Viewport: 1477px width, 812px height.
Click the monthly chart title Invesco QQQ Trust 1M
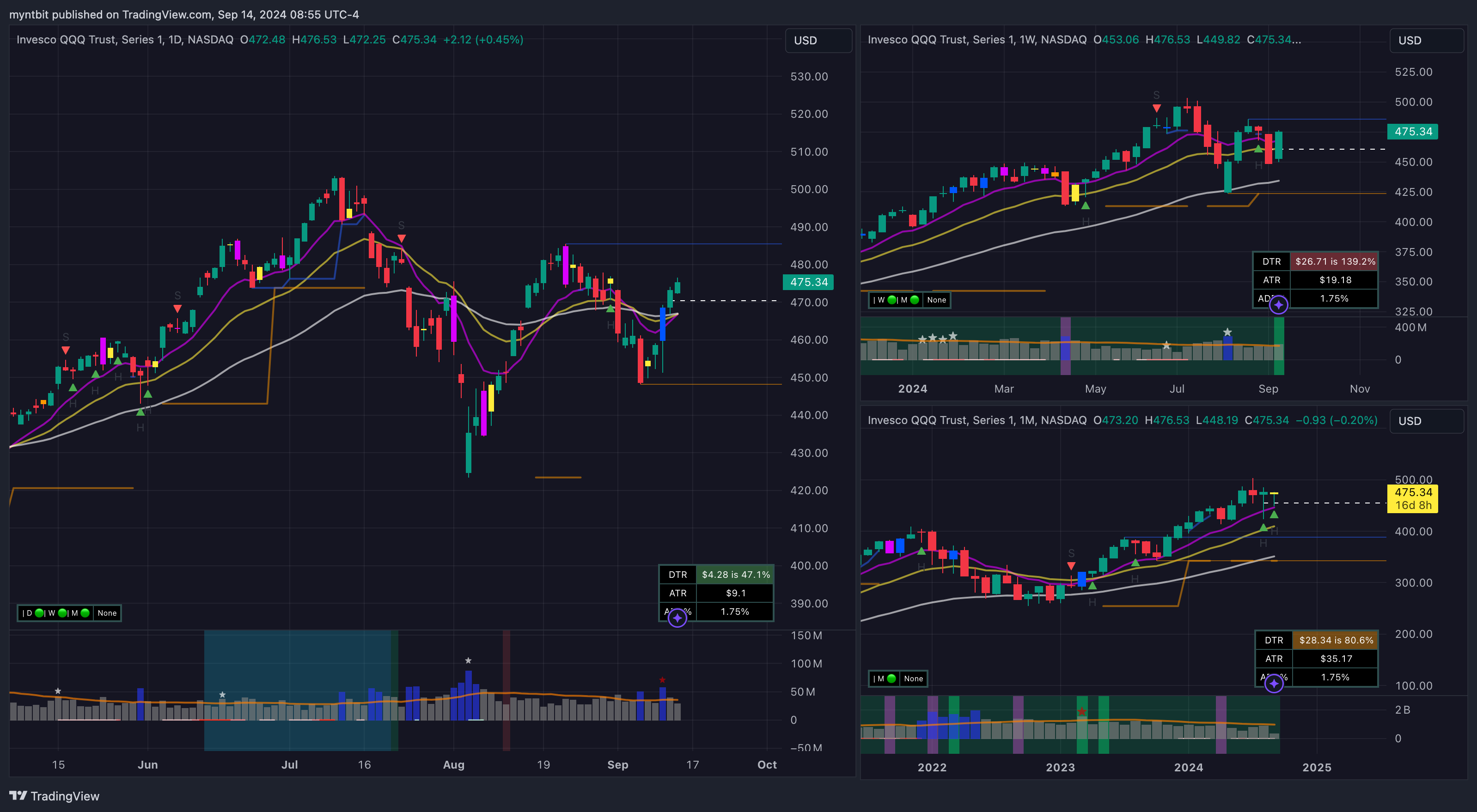point(977,420)
